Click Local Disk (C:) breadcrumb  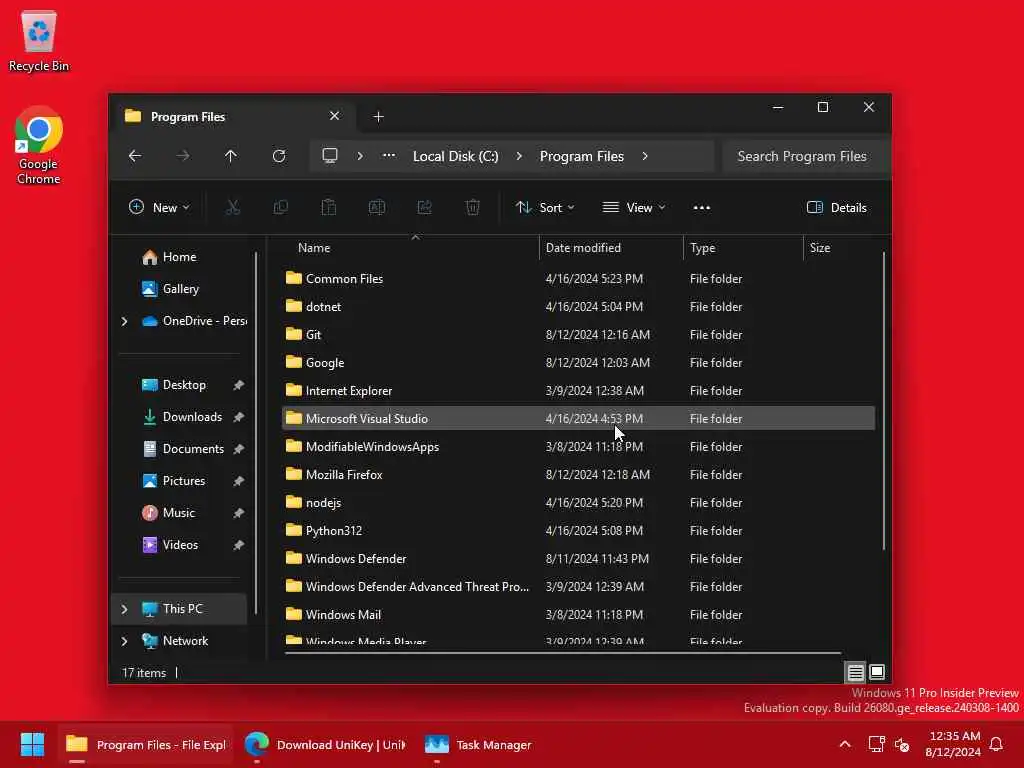coord(455,156)
